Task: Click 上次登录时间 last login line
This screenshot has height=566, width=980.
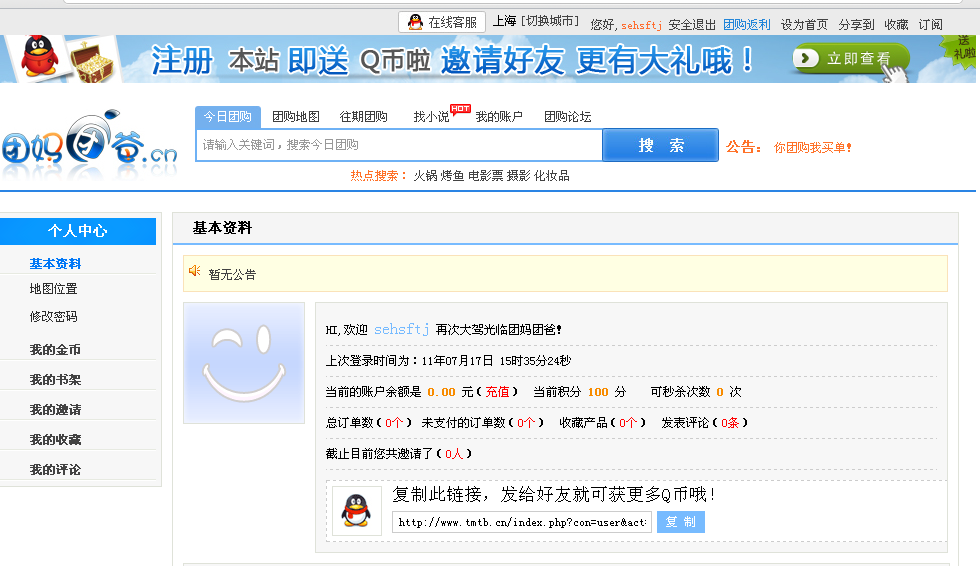Action: click(448, 360)
